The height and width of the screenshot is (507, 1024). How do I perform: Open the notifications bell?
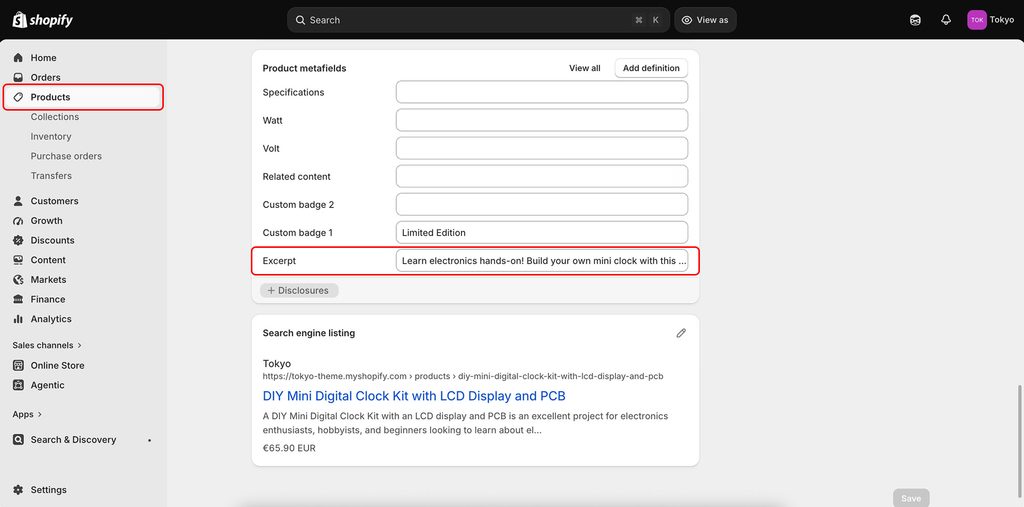coord(946,20)
